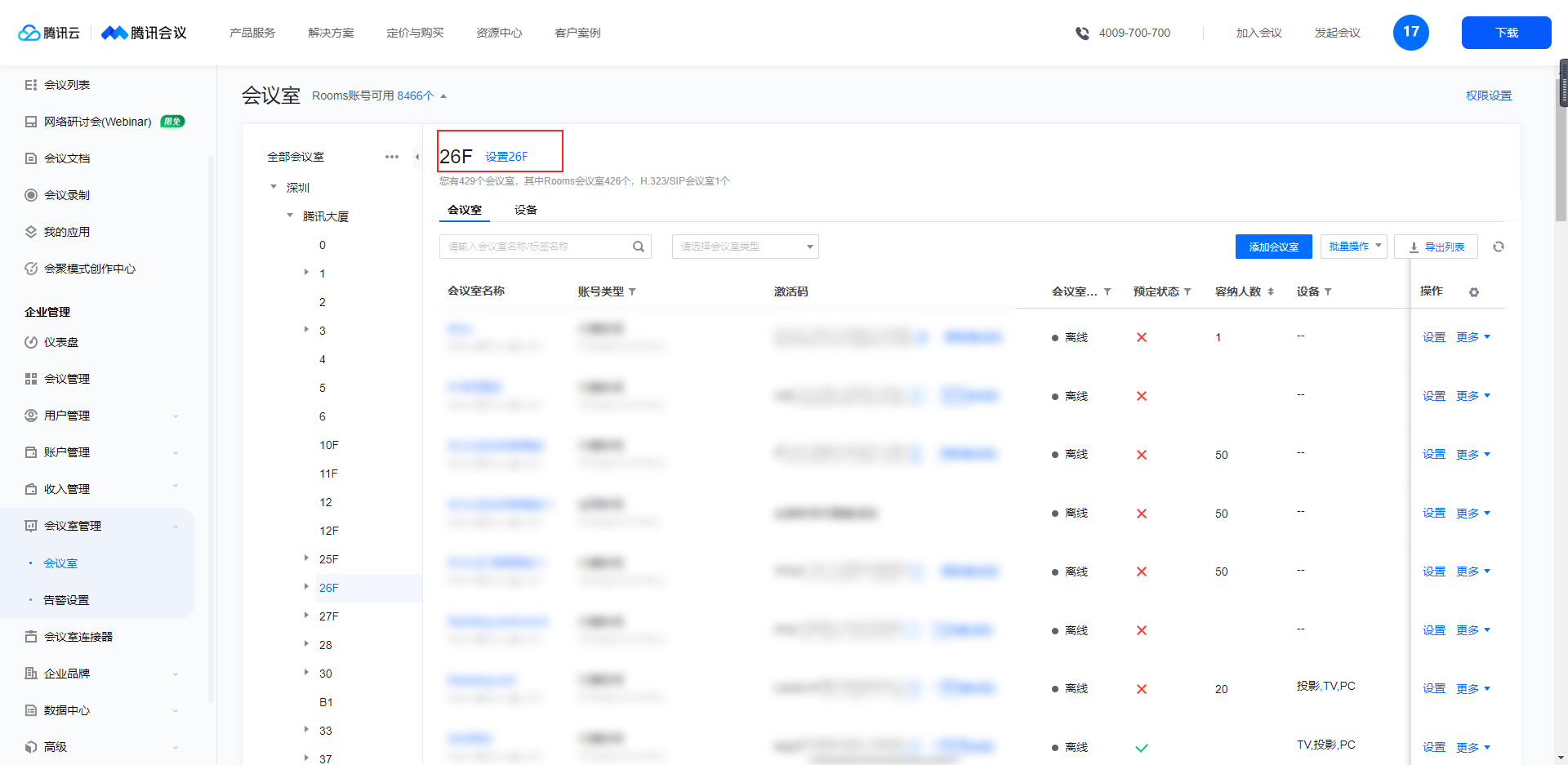Viewport: 1568px width, 765px height.
Task: Click the 会议管理 sidebar icon
Action: (x=31, y=379)
